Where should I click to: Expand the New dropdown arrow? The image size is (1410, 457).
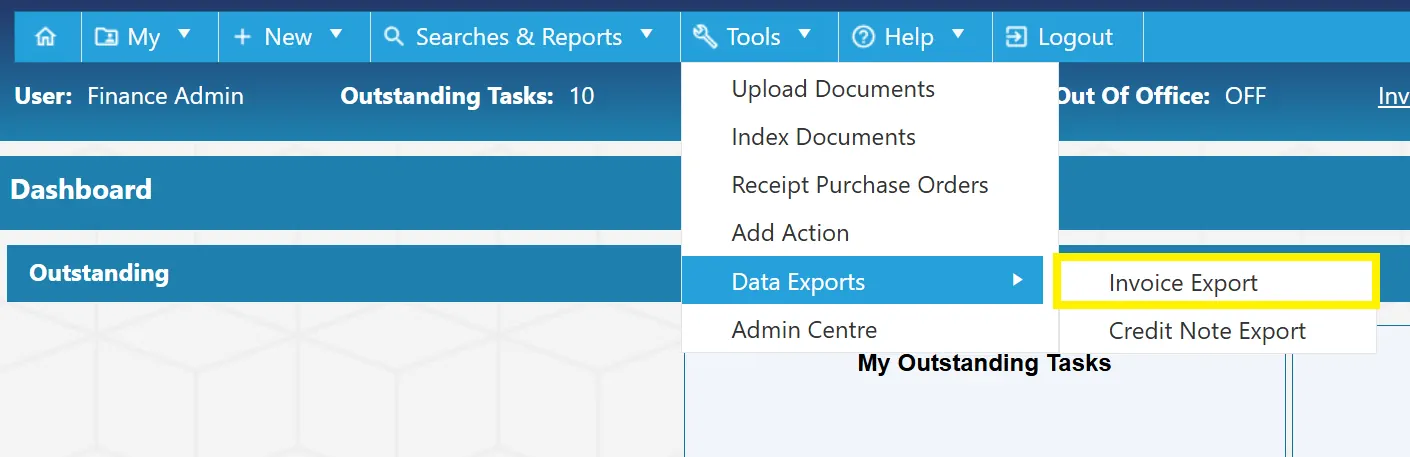[x=336, y=34]
